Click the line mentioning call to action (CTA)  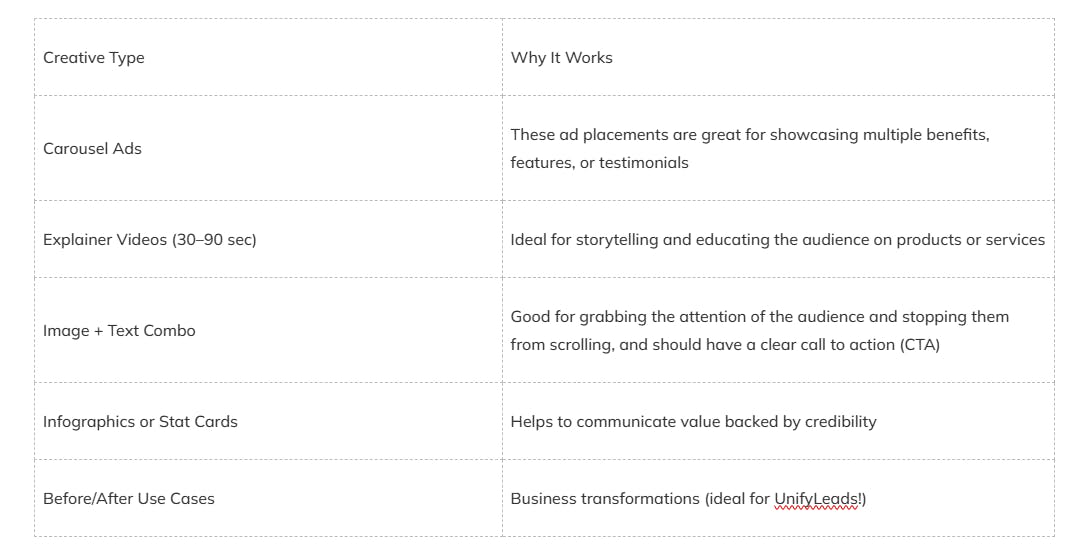coord(725,344)
